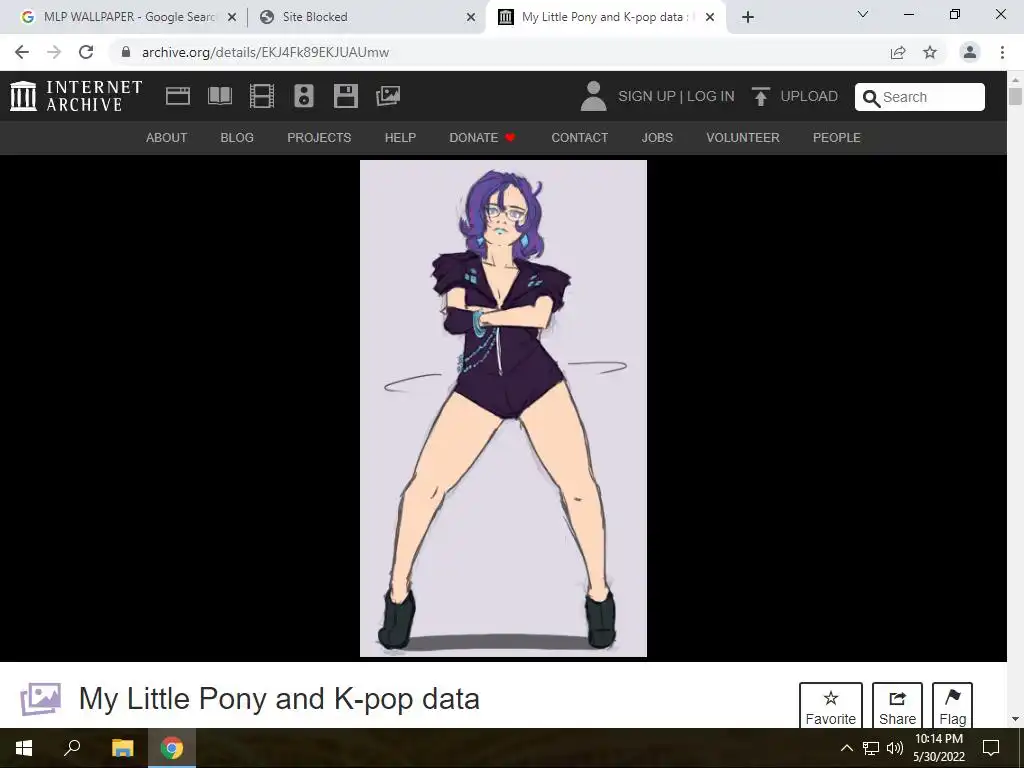Click the search magnifier icon
Viewport: 1024px width, 768px height.
click(x=871, y=98)
